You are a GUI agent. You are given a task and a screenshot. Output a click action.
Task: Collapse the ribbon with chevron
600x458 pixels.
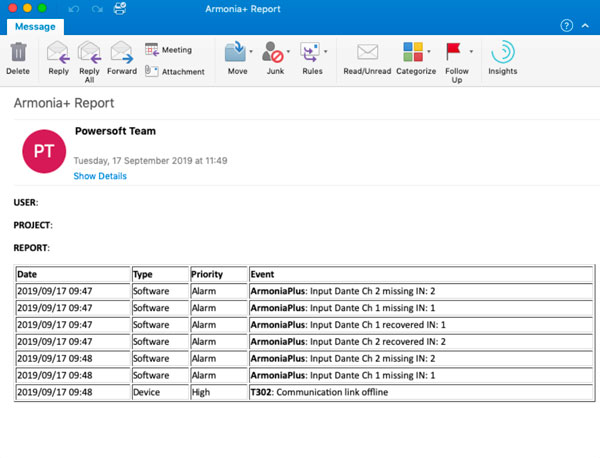pyautogui.click(x=585, y=26)
